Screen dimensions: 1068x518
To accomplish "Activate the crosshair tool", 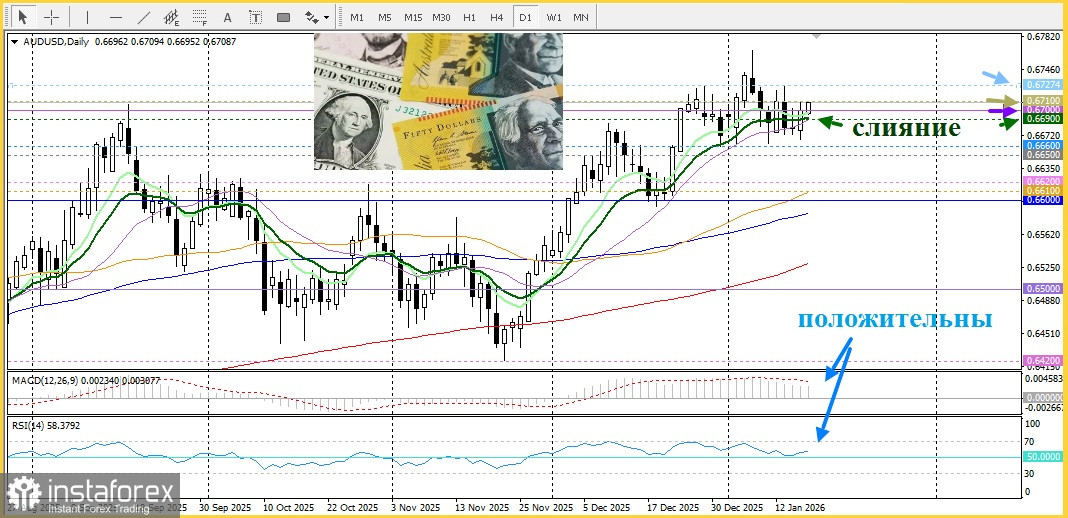I will pyautogui.click(x=52, y=17).
